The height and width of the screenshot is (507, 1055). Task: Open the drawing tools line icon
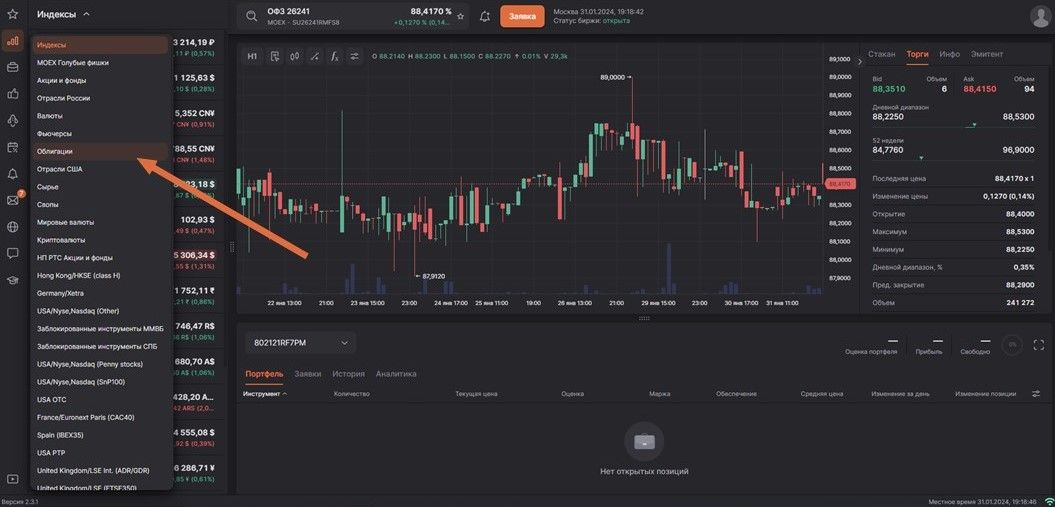click(x=314, y=56)
